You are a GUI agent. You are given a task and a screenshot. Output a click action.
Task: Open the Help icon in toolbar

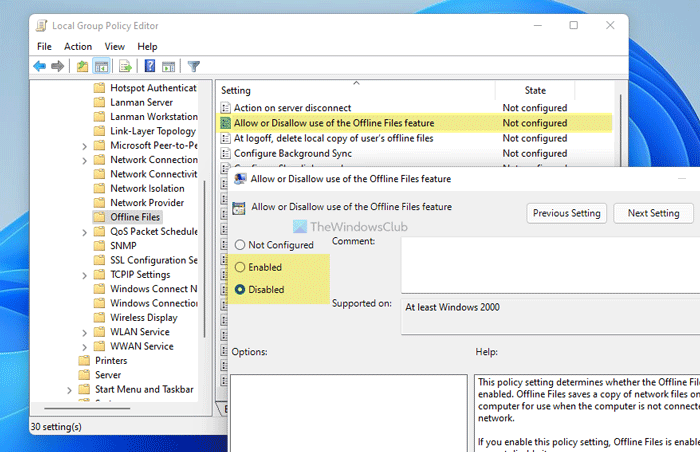pos(149,67)
